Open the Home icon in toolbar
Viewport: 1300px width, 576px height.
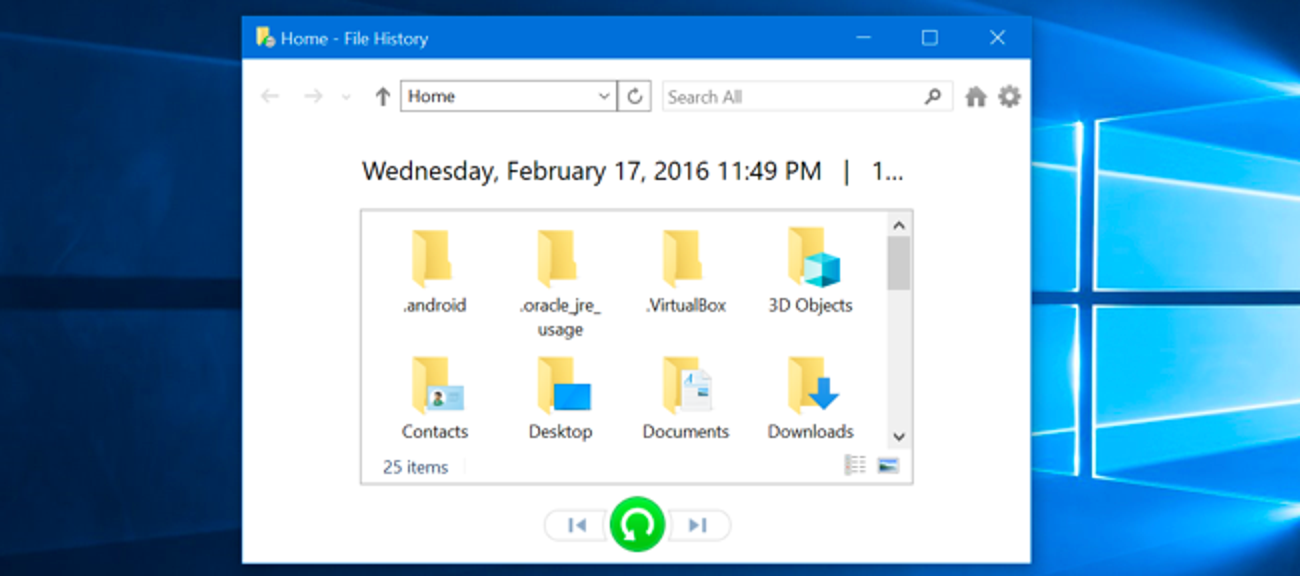coord(976,97)
